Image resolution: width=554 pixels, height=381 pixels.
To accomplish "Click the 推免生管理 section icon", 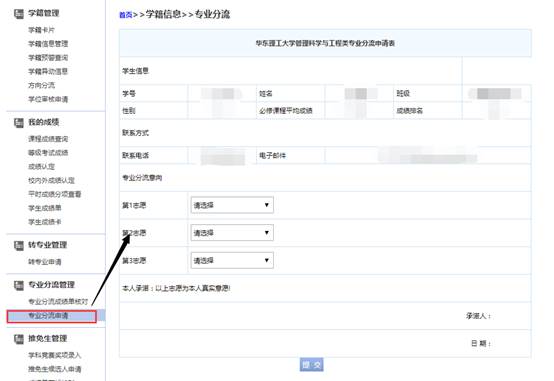I will coord(19,339).
